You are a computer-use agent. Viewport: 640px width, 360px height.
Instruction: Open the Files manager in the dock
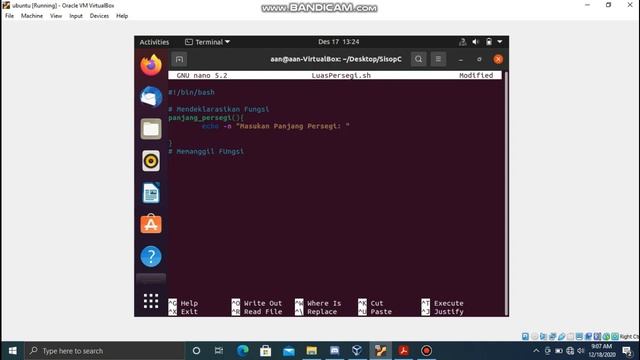coord(151,129)
